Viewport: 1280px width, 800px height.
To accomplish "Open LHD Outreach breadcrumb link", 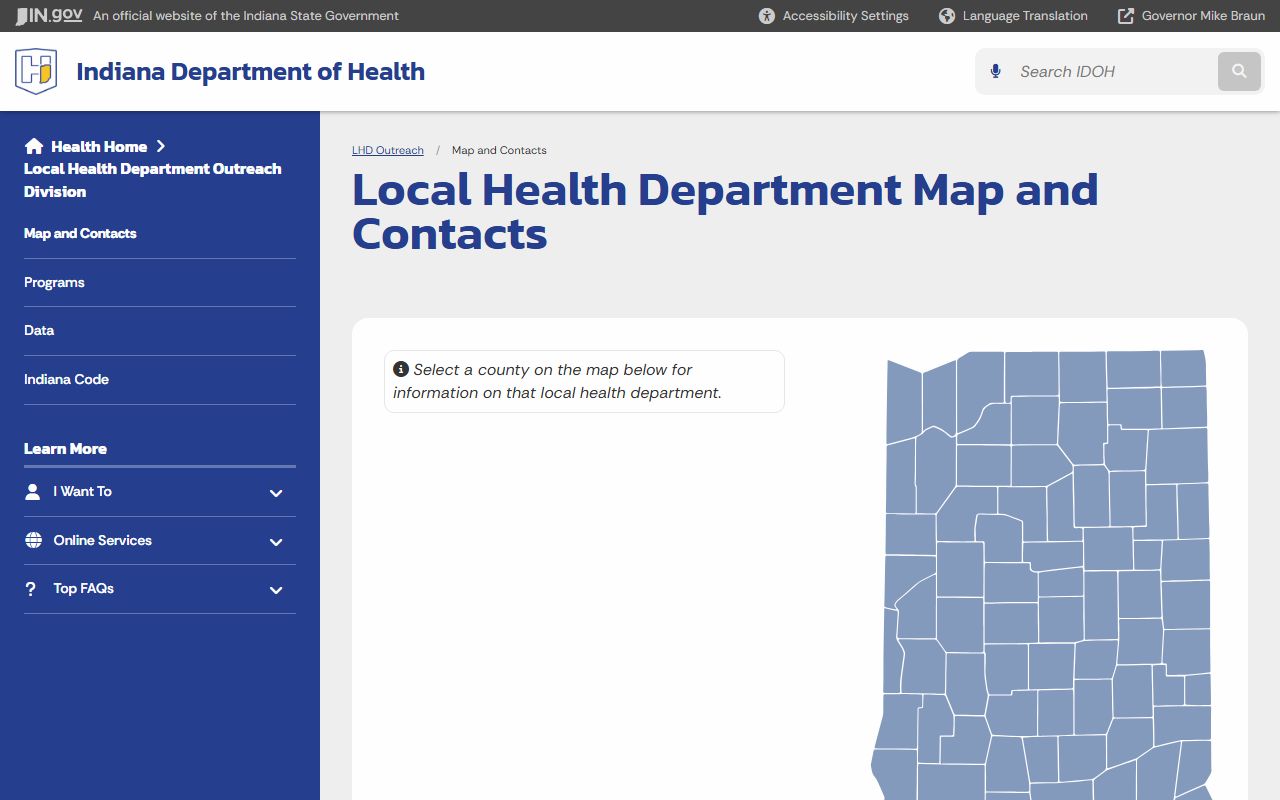I will (388, 150).
